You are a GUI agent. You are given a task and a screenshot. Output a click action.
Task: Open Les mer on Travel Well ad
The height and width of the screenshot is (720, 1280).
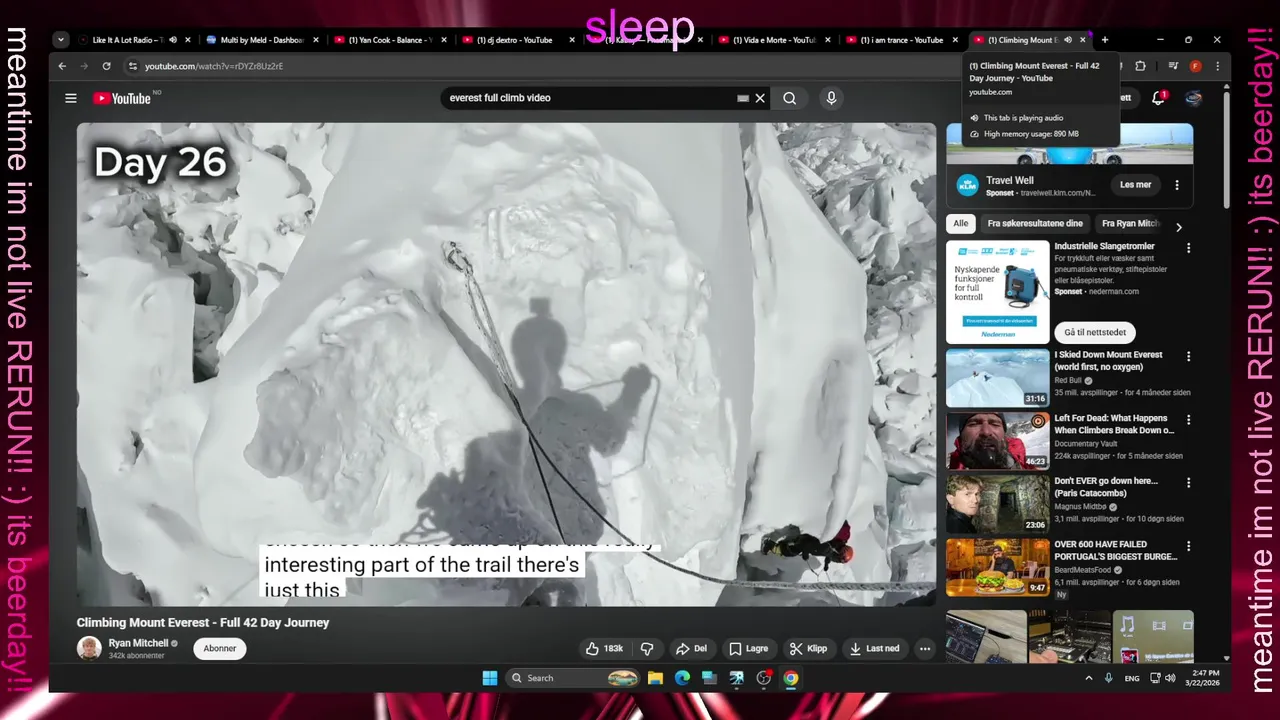click(1135, 185)
